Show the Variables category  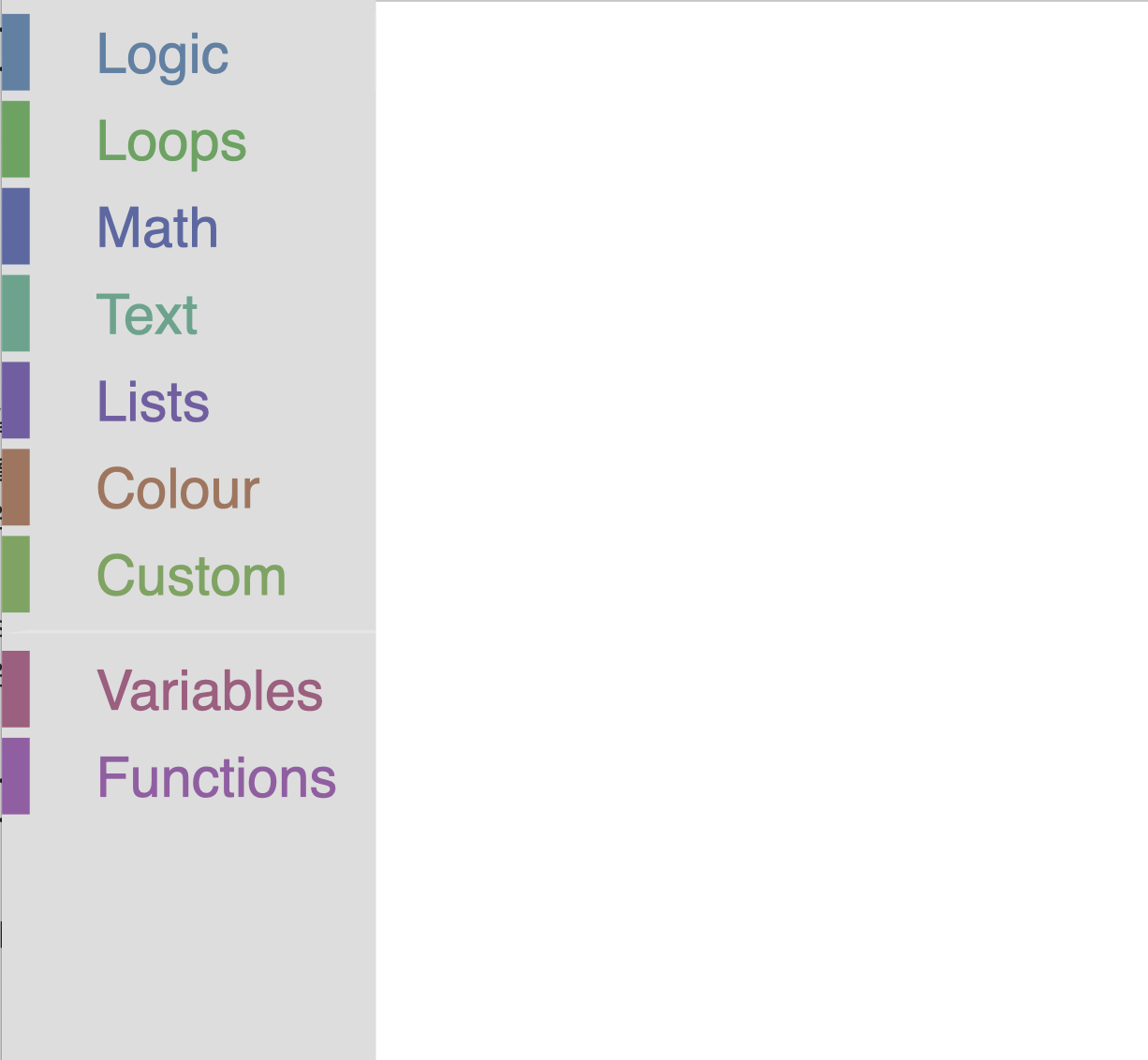(x=210, y=691)
